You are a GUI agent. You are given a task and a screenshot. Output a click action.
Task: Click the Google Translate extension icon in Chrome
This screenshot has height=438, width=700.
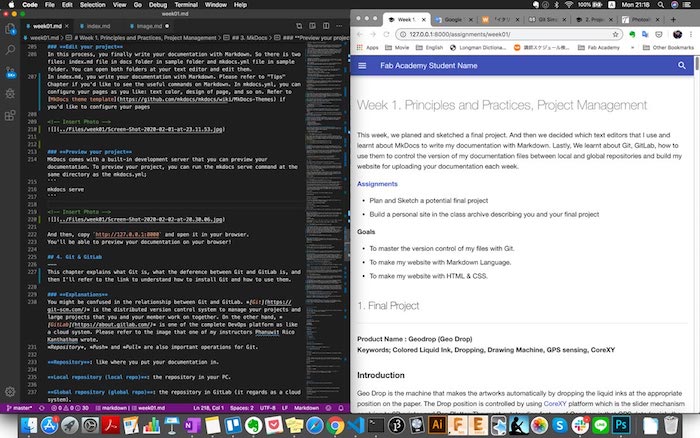click(x=645, y=34)
